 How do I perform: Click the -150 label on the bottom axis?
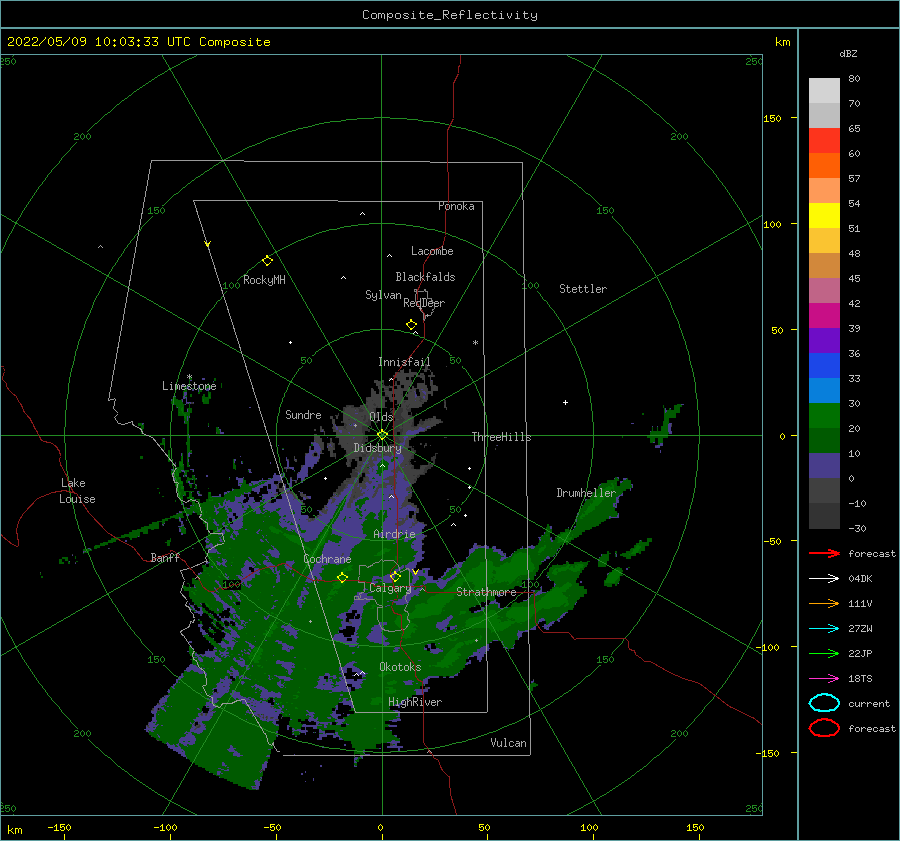click(59, 827)
